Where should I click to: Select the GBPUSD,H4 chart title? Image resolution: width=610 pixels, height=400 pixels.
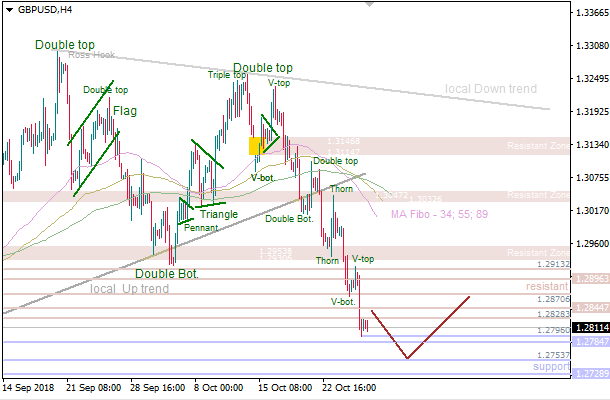[x=45, y=10]
